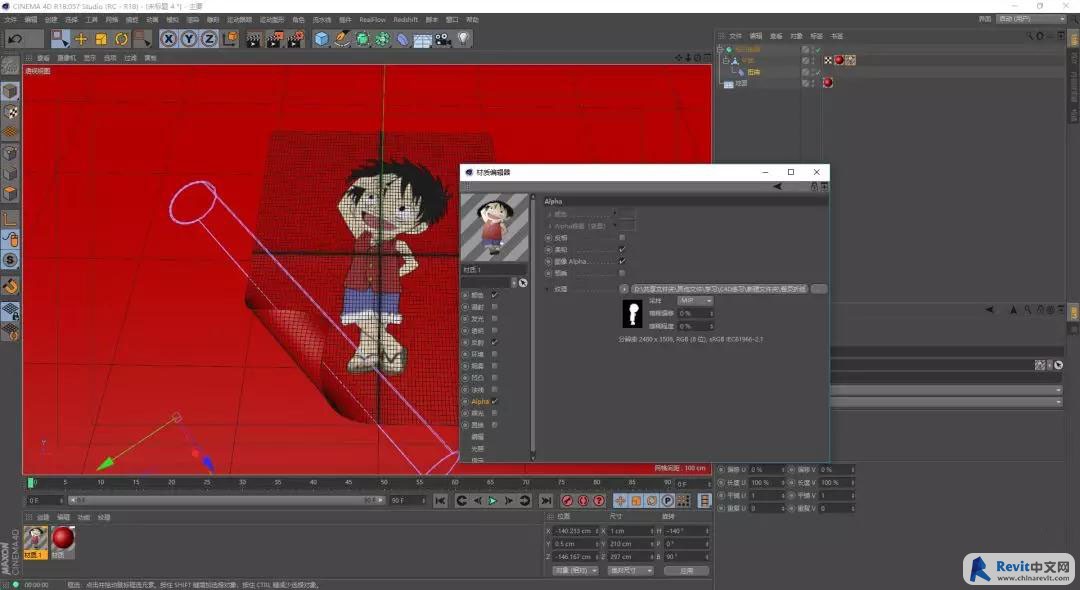1080x590 pixels.
Task: Click the Undo arrow in the top toolbar
Action: coord(14,39)
